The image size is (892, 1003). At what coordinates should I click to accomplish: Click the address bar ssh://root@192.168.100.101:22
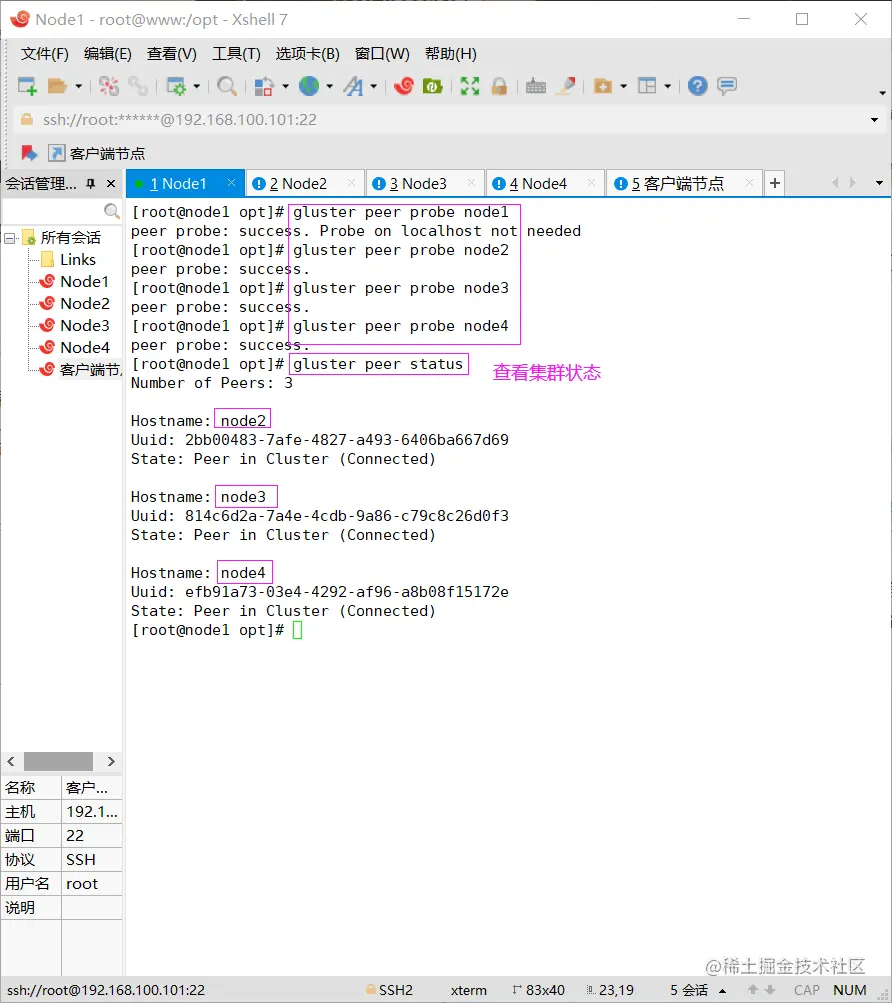pyautogui.click(x=442, y=120)
